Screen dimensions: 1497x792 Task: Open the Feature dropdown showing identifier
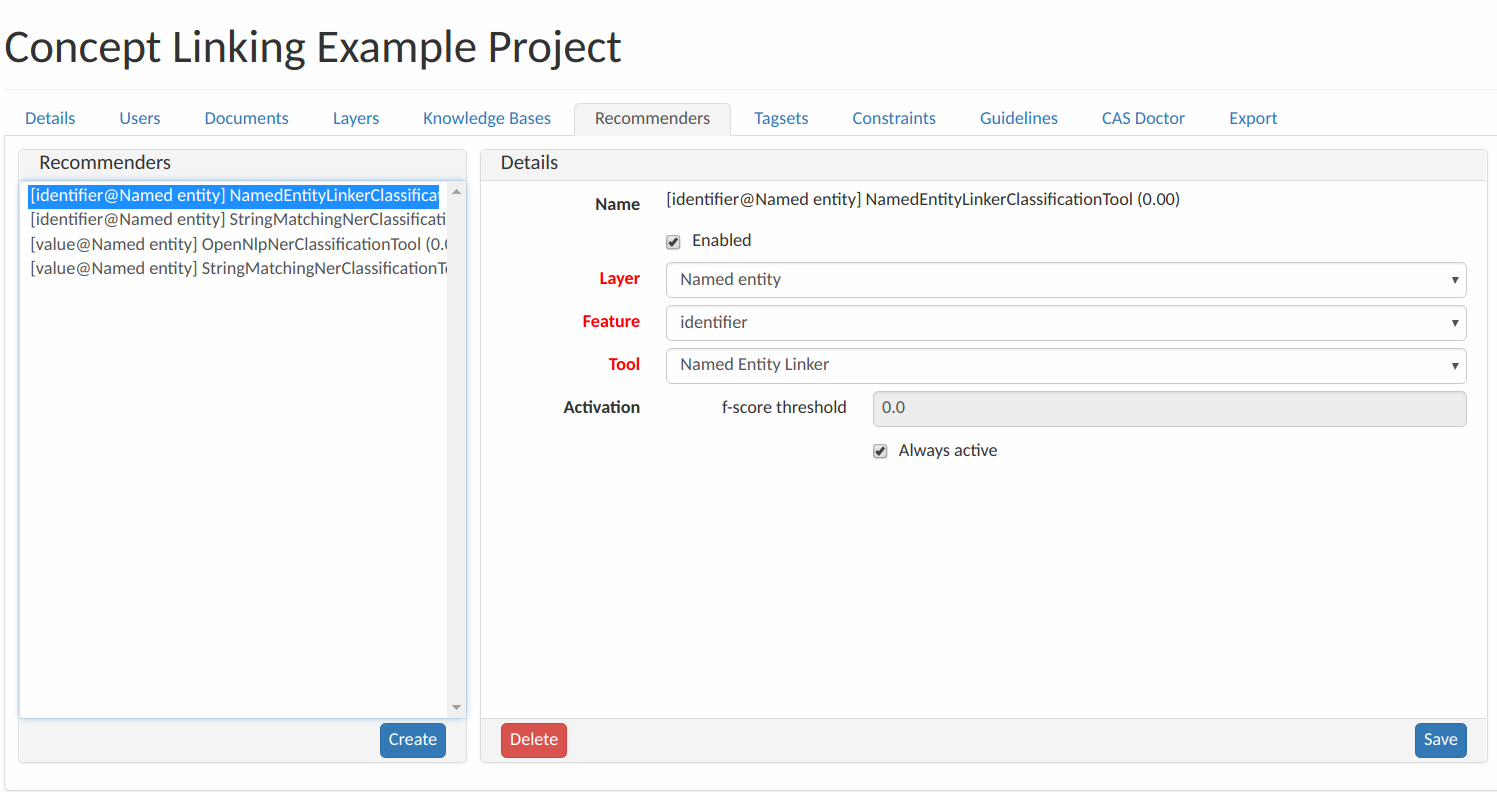(x=1066, y=323)
